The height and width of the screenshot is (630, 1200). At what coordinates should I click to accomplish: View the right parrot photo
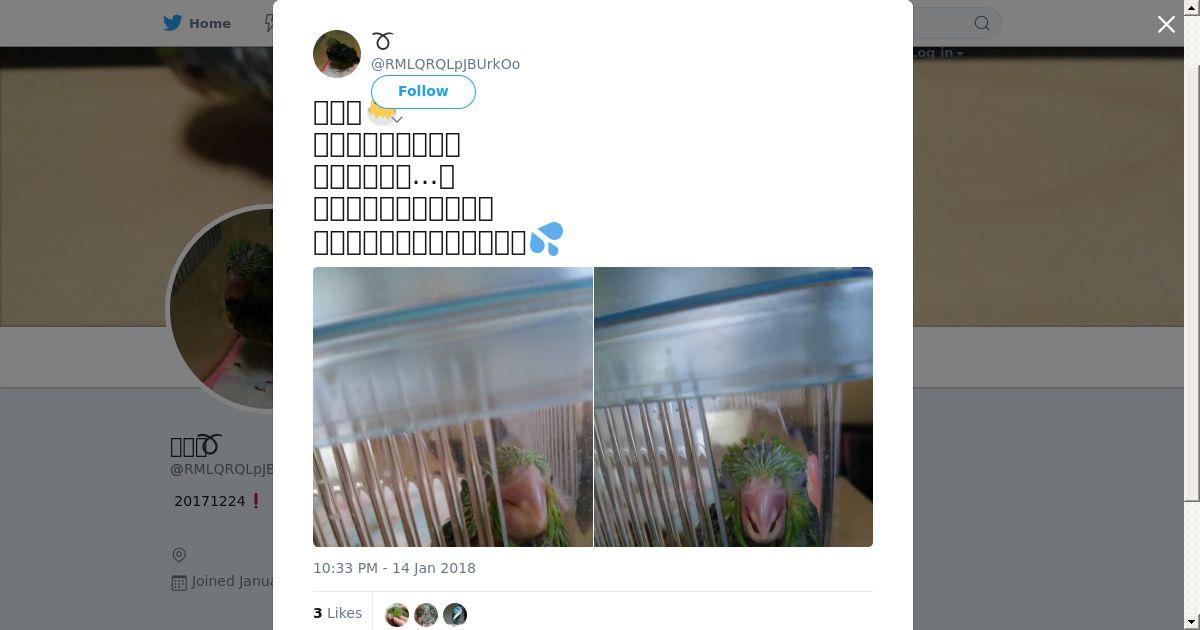pyautogui.click(x=734, y=407)
